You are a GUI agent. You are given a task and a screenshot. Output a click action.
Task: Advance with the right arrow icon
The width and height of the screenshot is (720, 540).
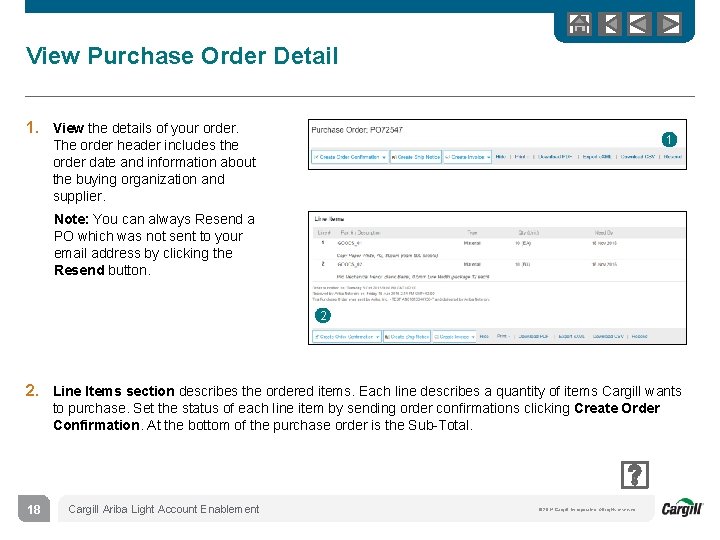(x=670, y=24)
